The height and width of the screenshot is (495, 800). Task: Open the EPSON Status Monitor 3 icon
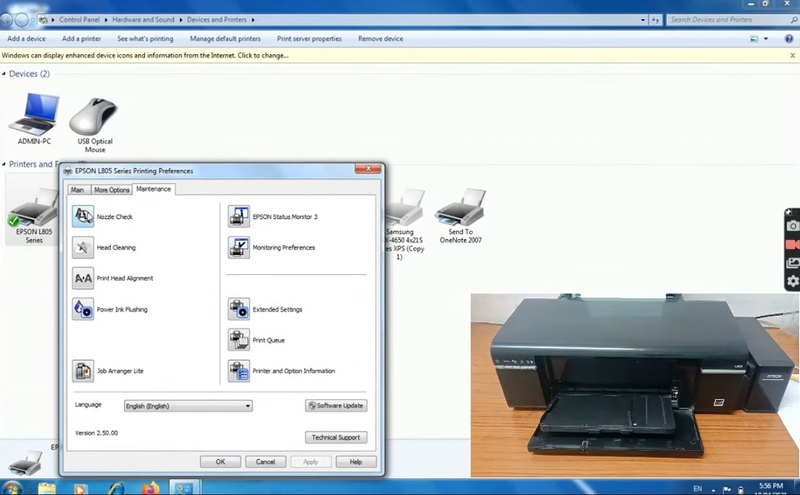[239, 216]
